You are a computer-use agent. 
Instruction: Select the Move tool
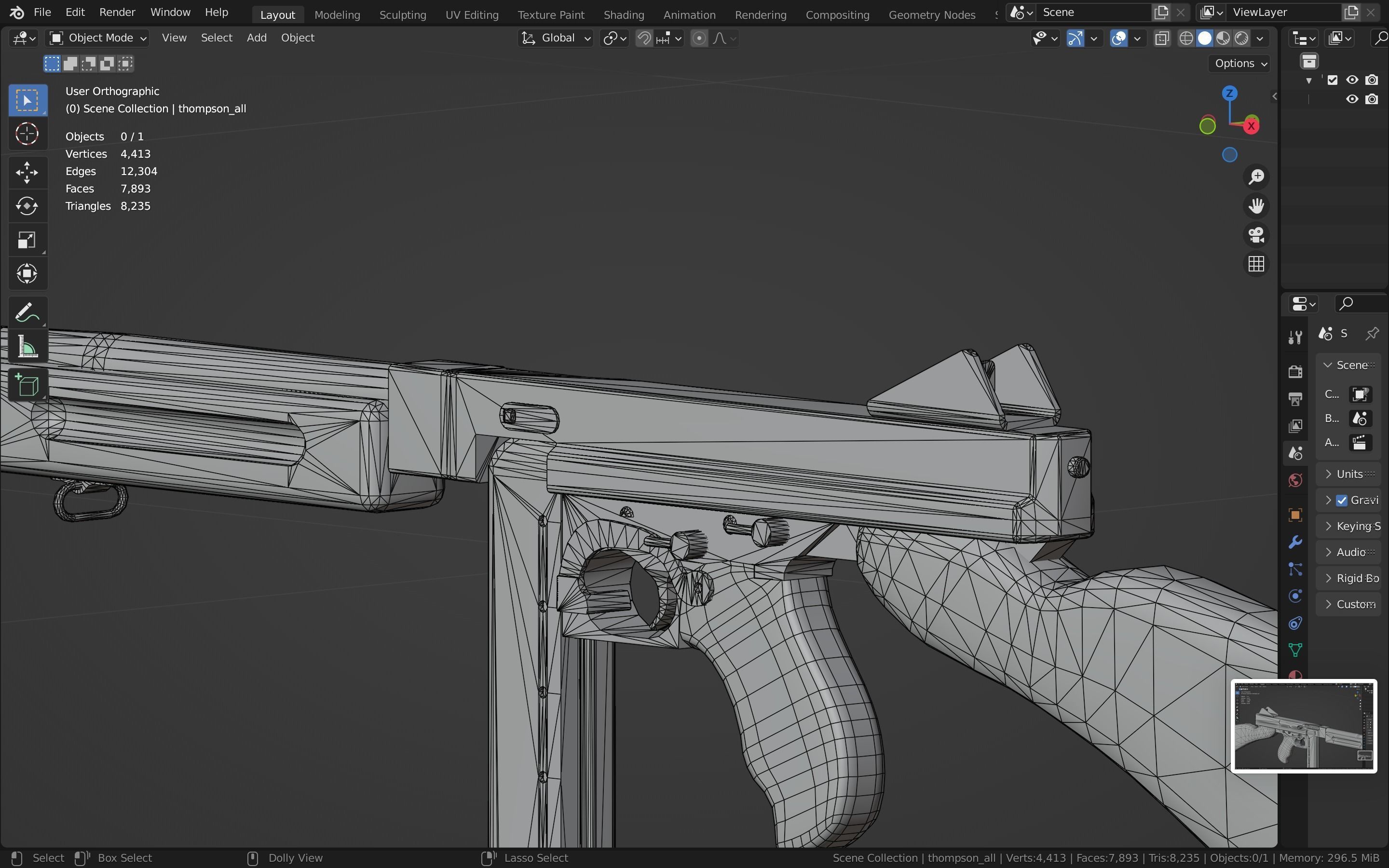click(27, 172)
